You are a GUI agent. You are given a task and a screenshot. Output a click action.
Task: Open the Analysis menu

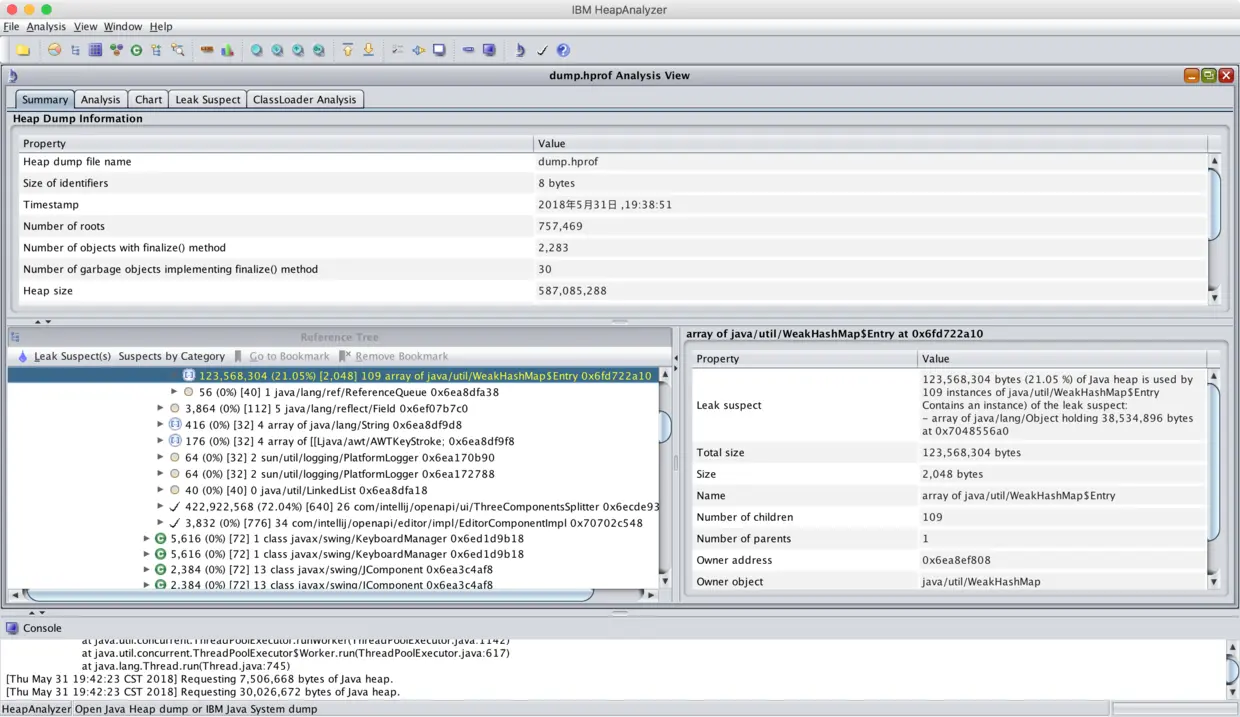pos(46,26)
